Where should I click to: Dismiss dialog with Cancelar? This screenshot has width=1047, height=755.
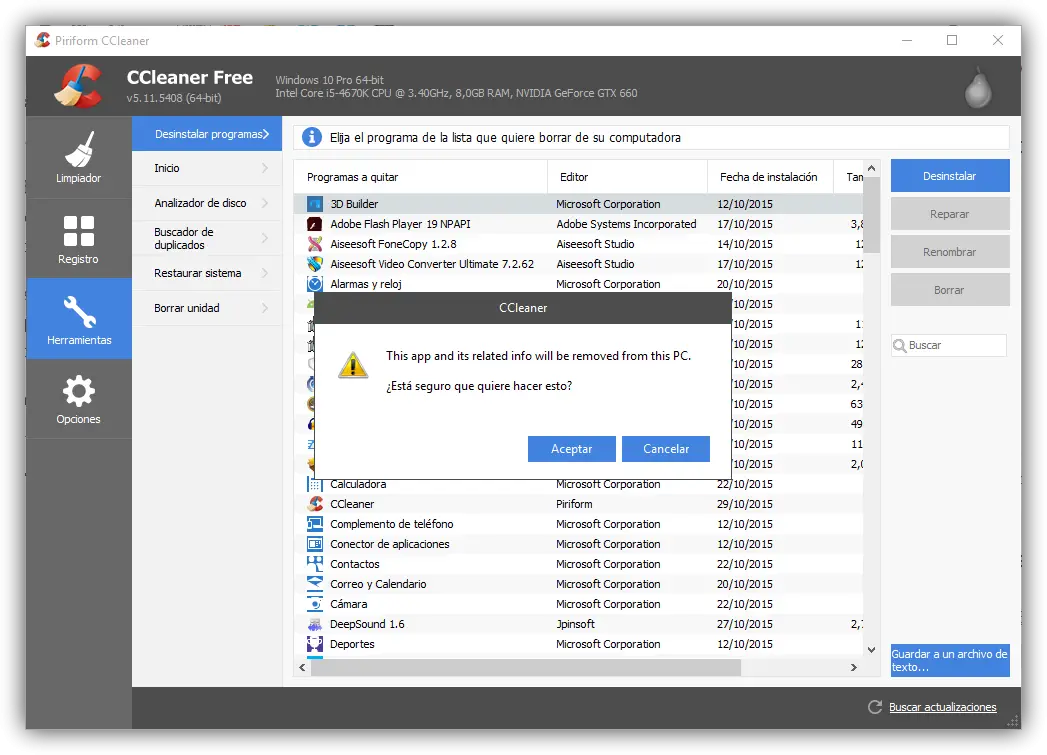click(x=666, y=449)
